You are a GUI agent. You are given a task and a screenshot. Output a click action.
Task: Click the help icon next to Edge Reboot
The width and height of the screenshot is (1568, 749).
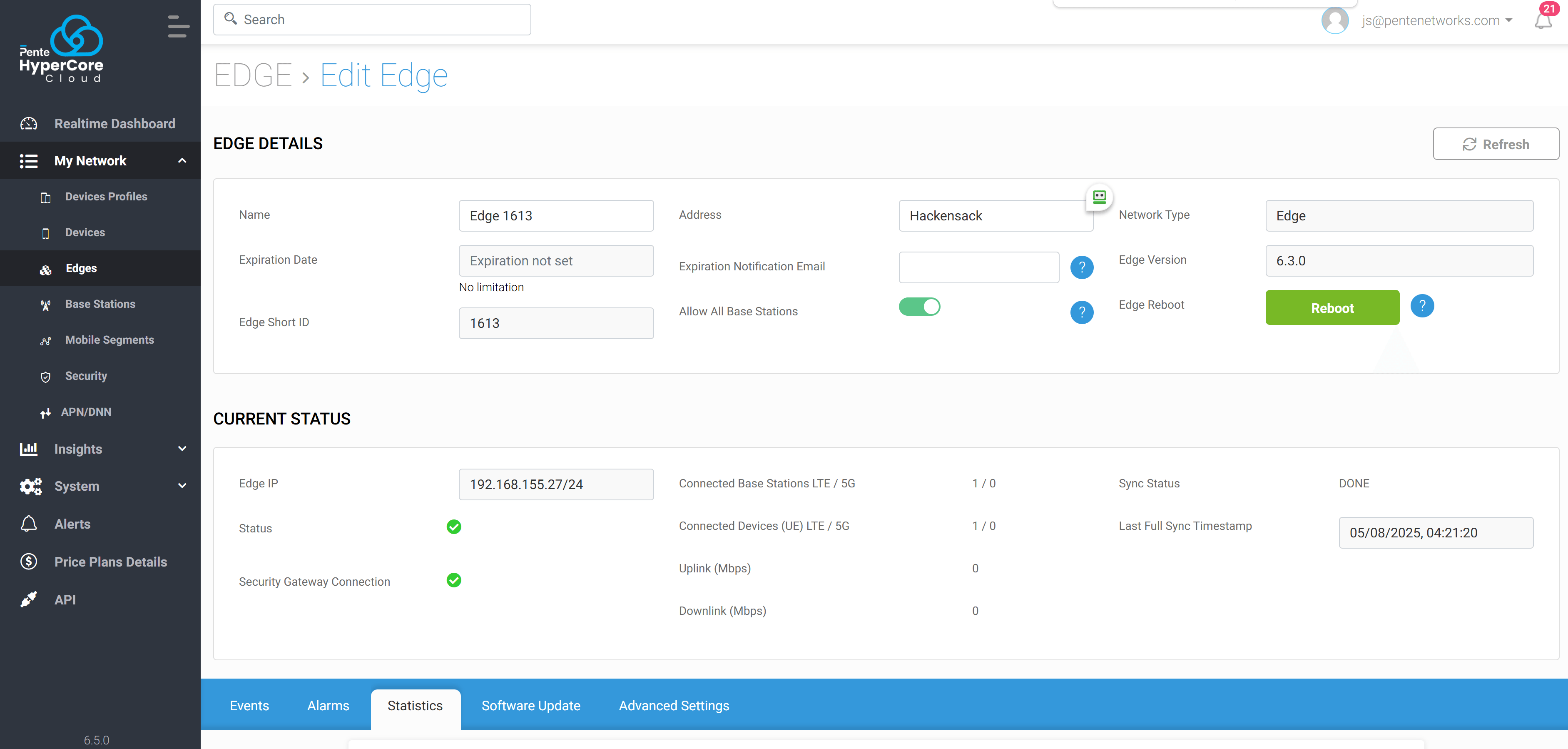tap(1423, 306)
